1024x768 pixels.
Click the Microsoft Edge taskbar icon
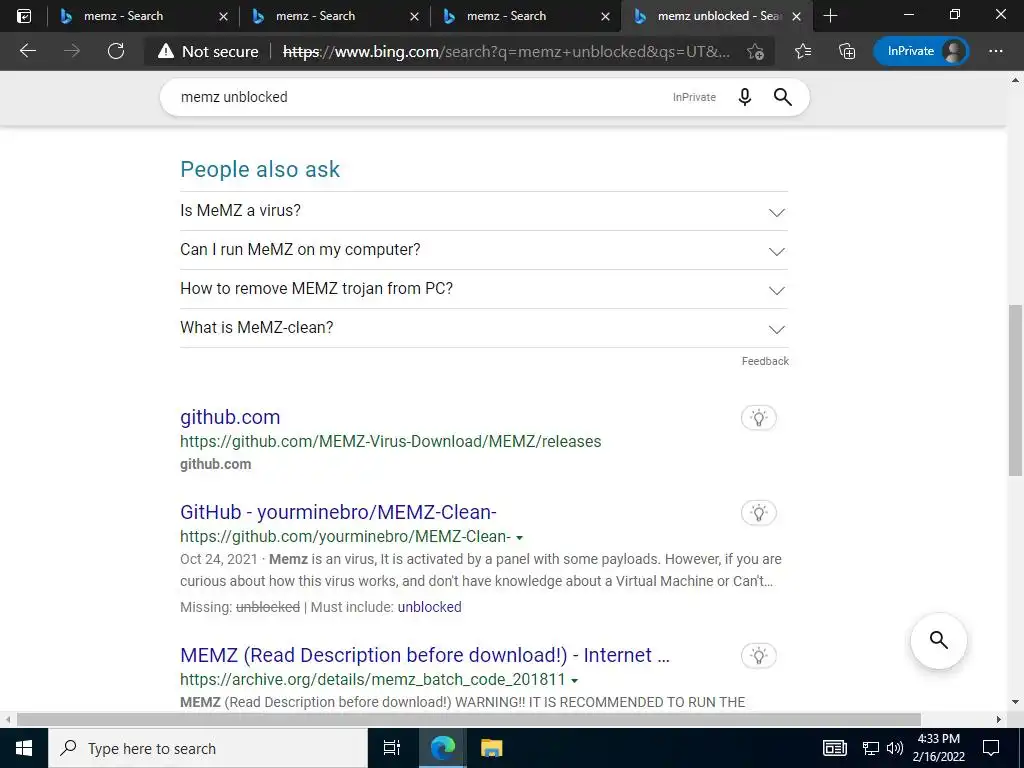442,748
